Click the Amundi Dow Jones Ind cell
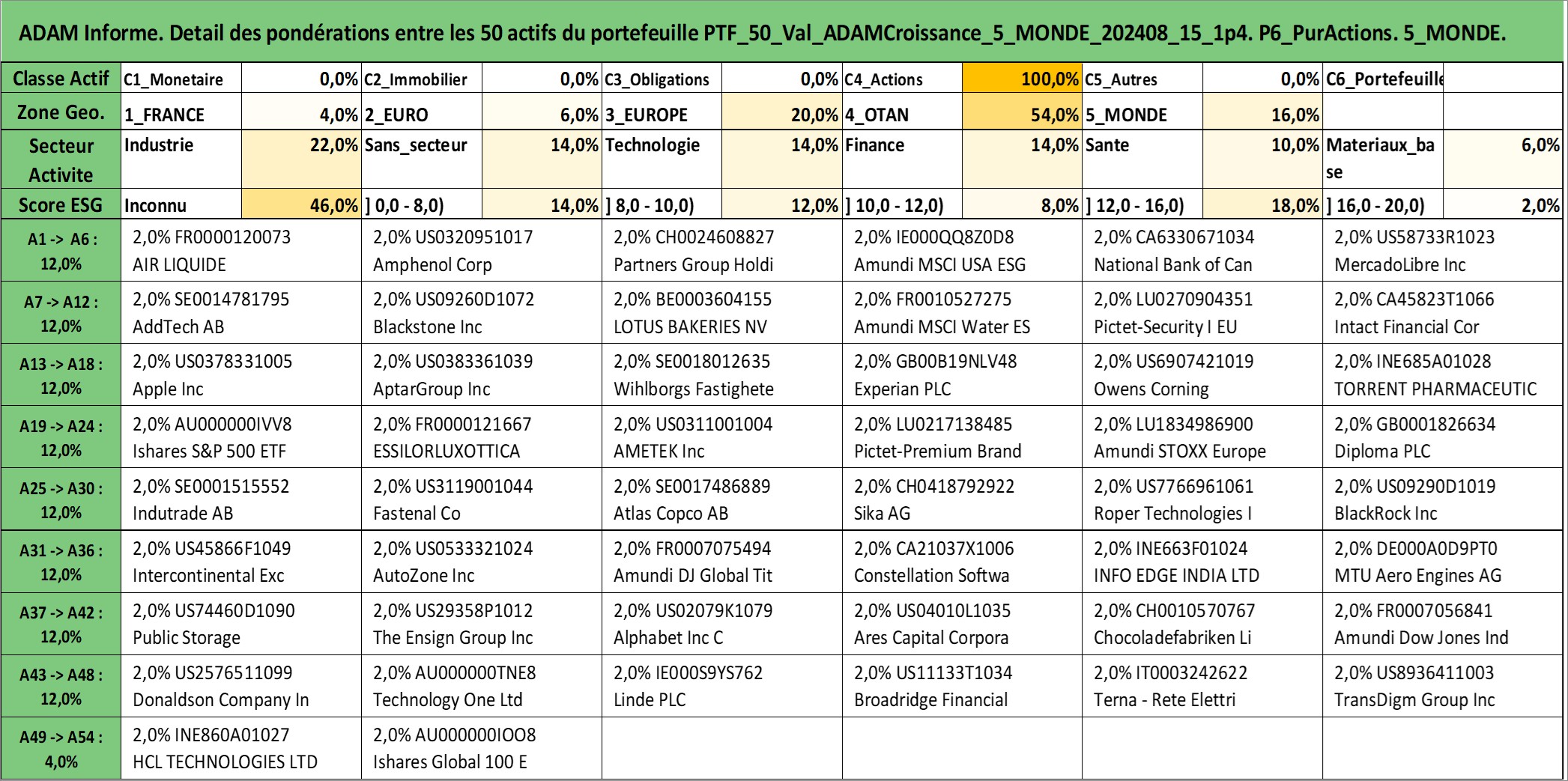Image resolution: width=1568 pixels, height=781 pixels. (x=1443, y=624)
